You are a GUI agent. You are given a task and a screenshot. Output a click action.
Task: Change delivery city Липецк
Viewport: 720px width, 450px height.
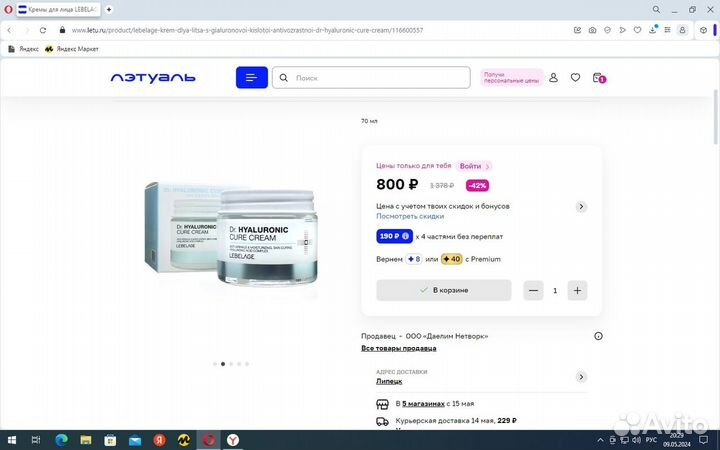tap(389, 381)
